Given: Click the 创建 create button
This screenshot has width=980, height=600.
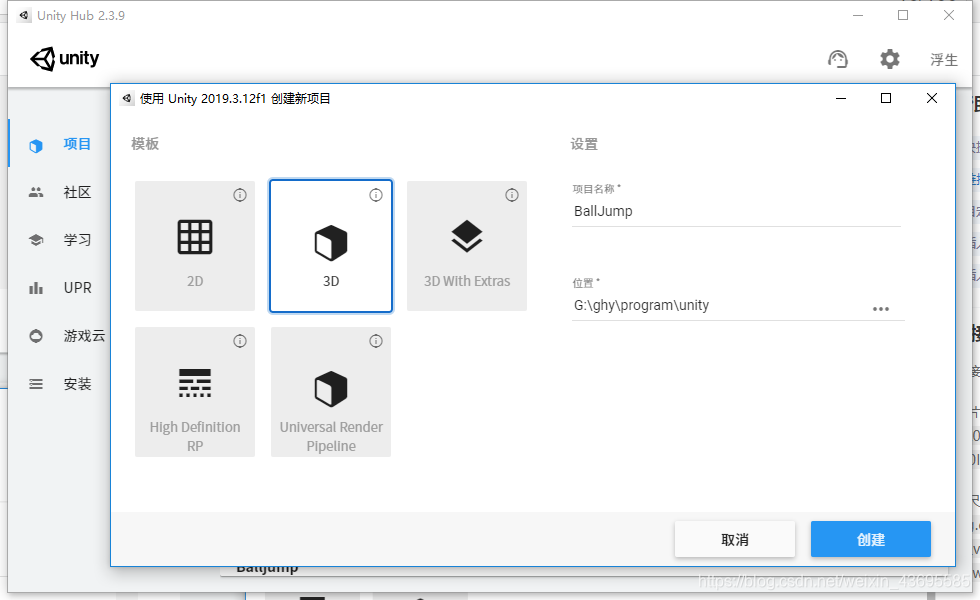Looking at the screenshot, I should (871, 539).
